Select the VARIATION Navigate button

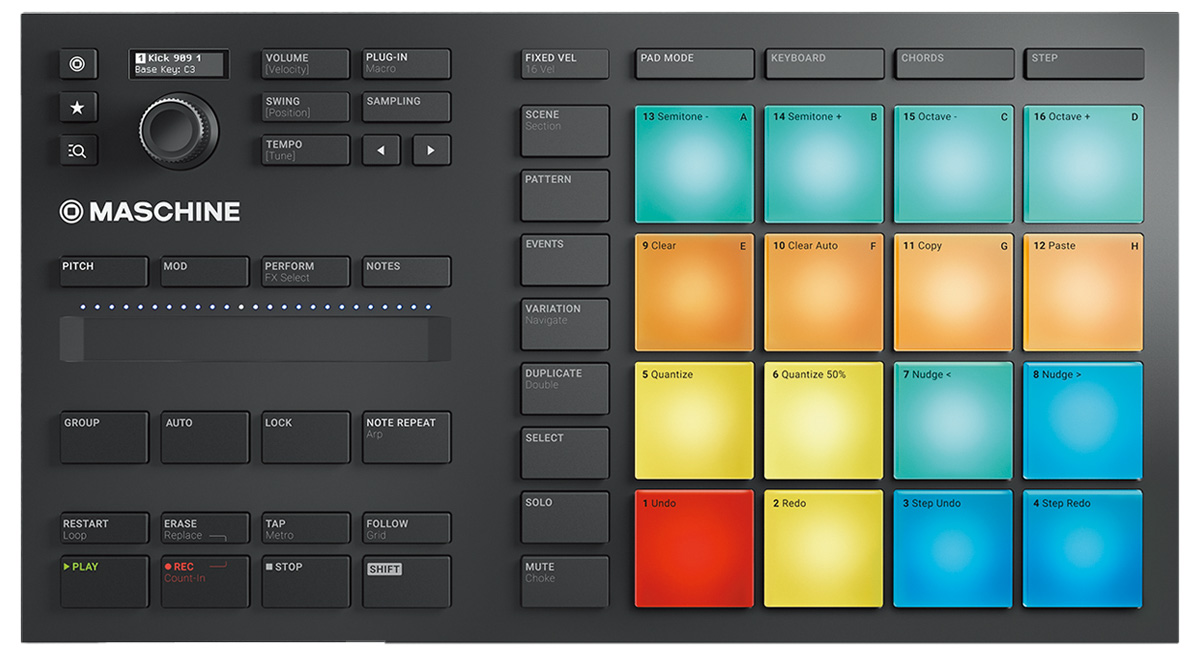click(x=564, y=325)
